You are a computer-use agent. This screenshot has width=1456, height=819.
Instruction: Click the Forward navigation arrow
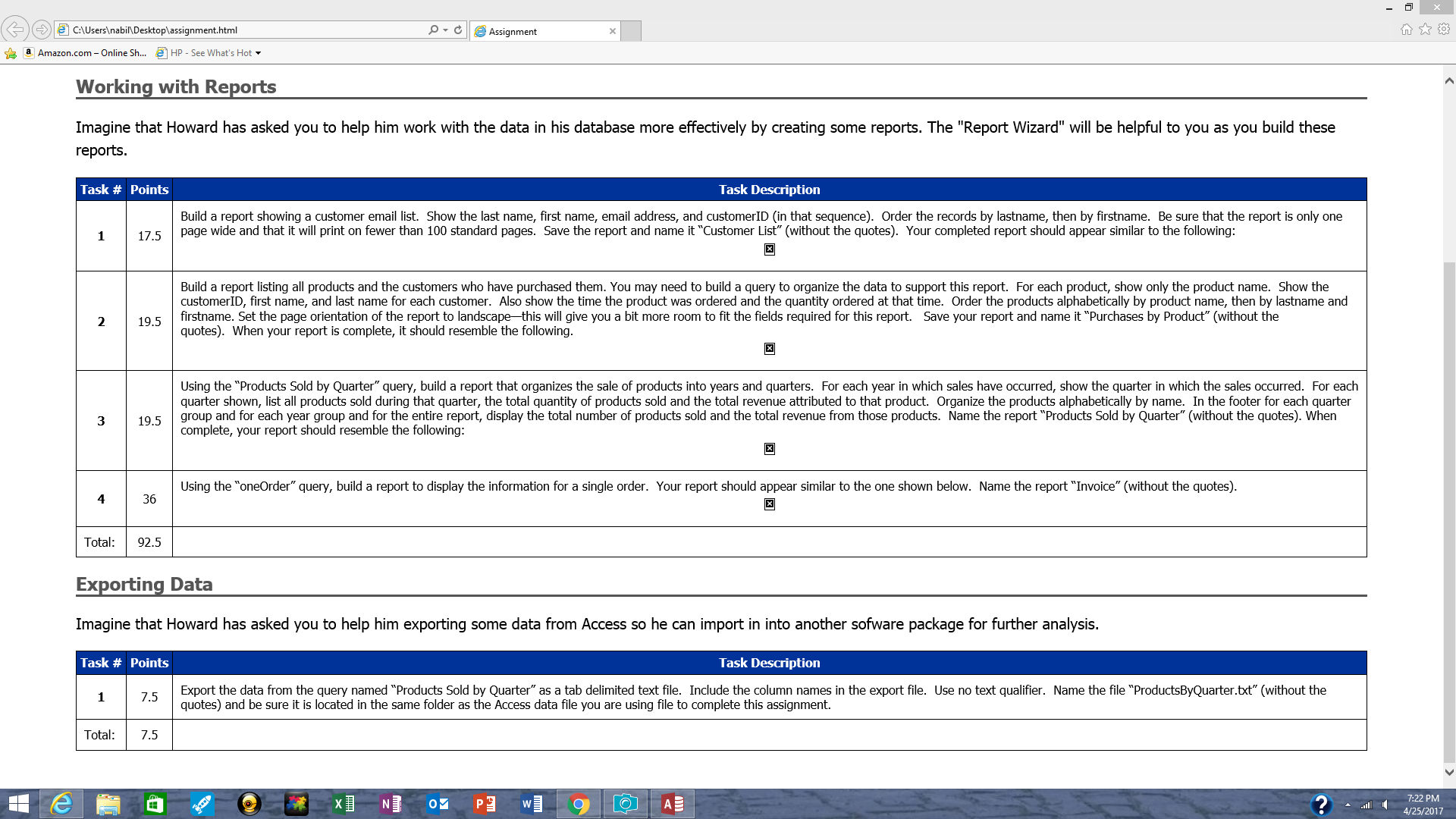click(x=42, y=30)
